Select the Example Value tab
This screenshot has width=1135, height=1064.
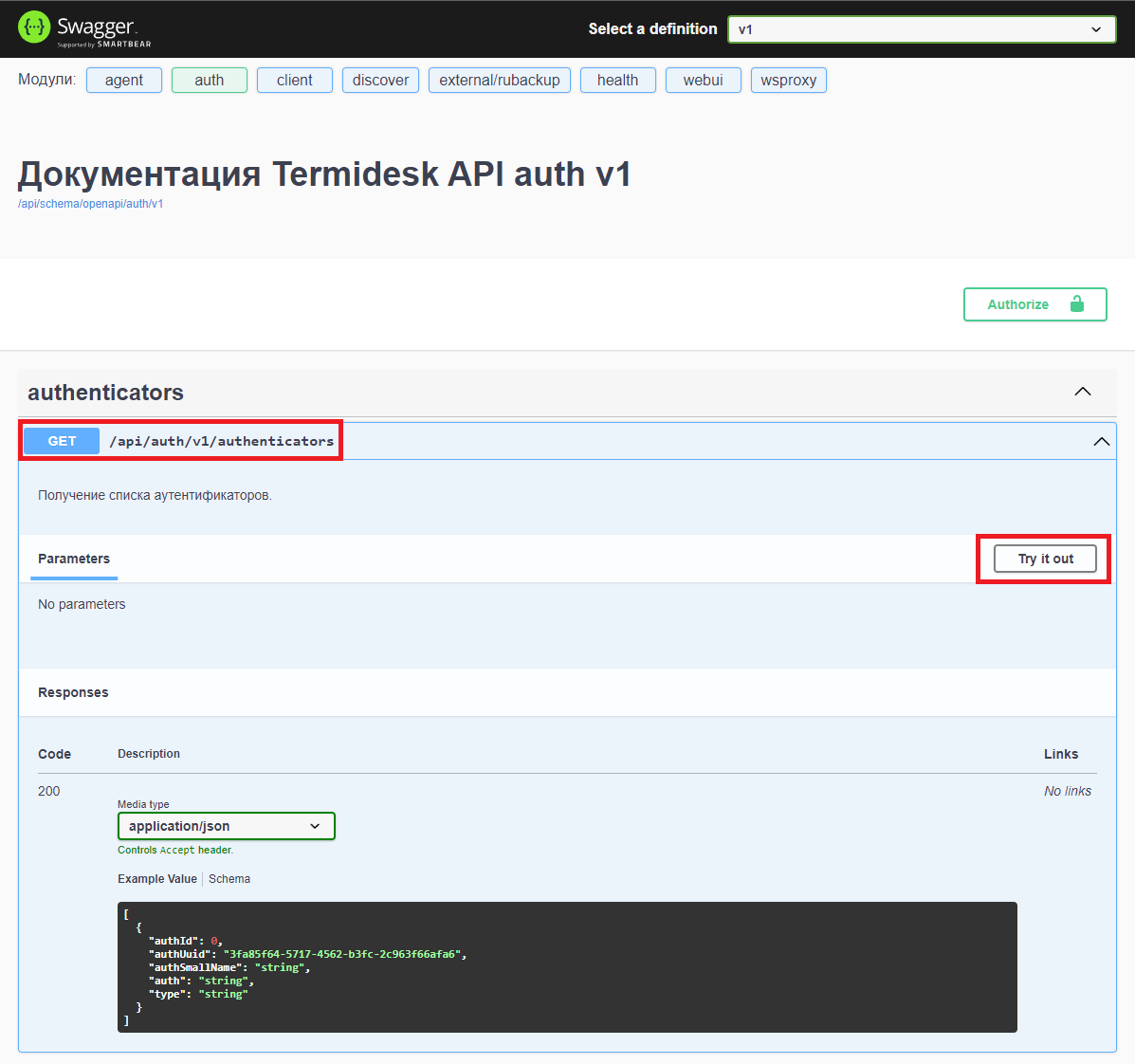pyautogui.click(x=156, y=879)
